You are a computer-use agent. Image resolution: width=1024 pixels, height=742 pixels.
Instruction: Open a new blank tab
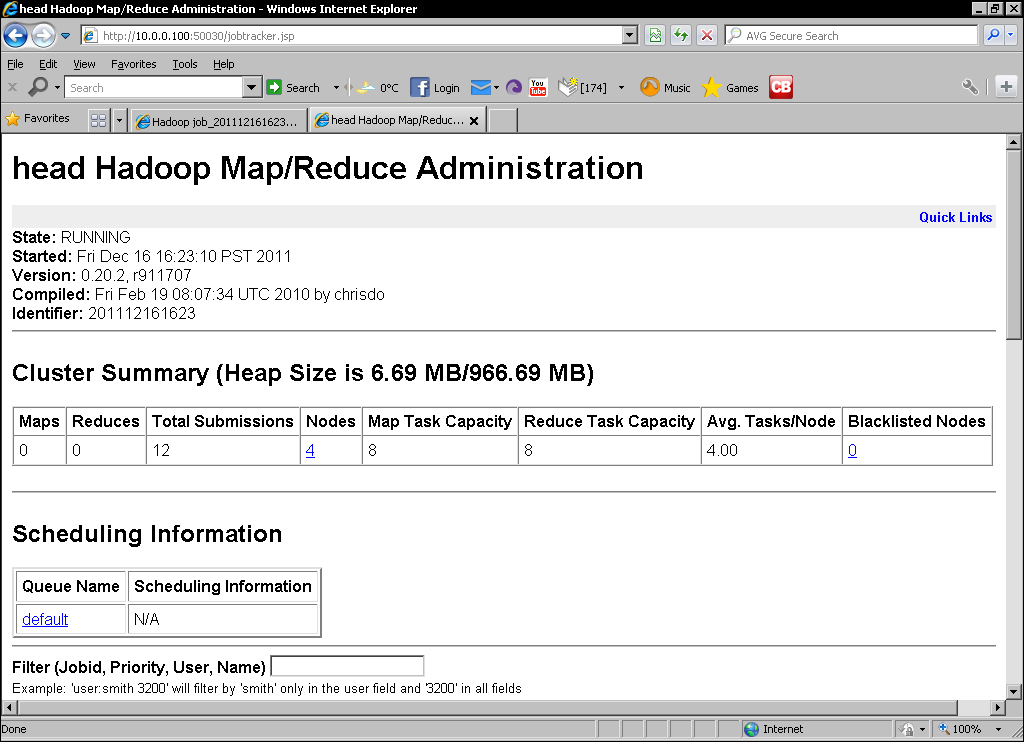click(503, 121)
